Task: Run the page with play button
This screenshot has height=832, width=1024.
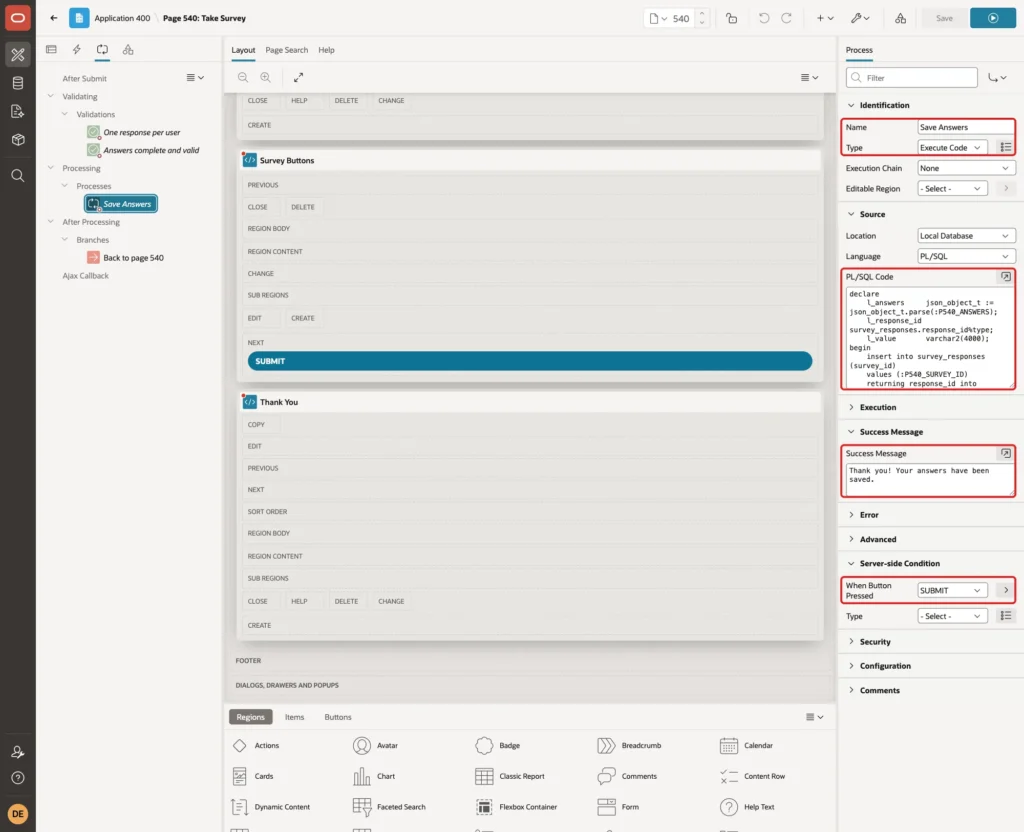Action: (x=993, y=18)
